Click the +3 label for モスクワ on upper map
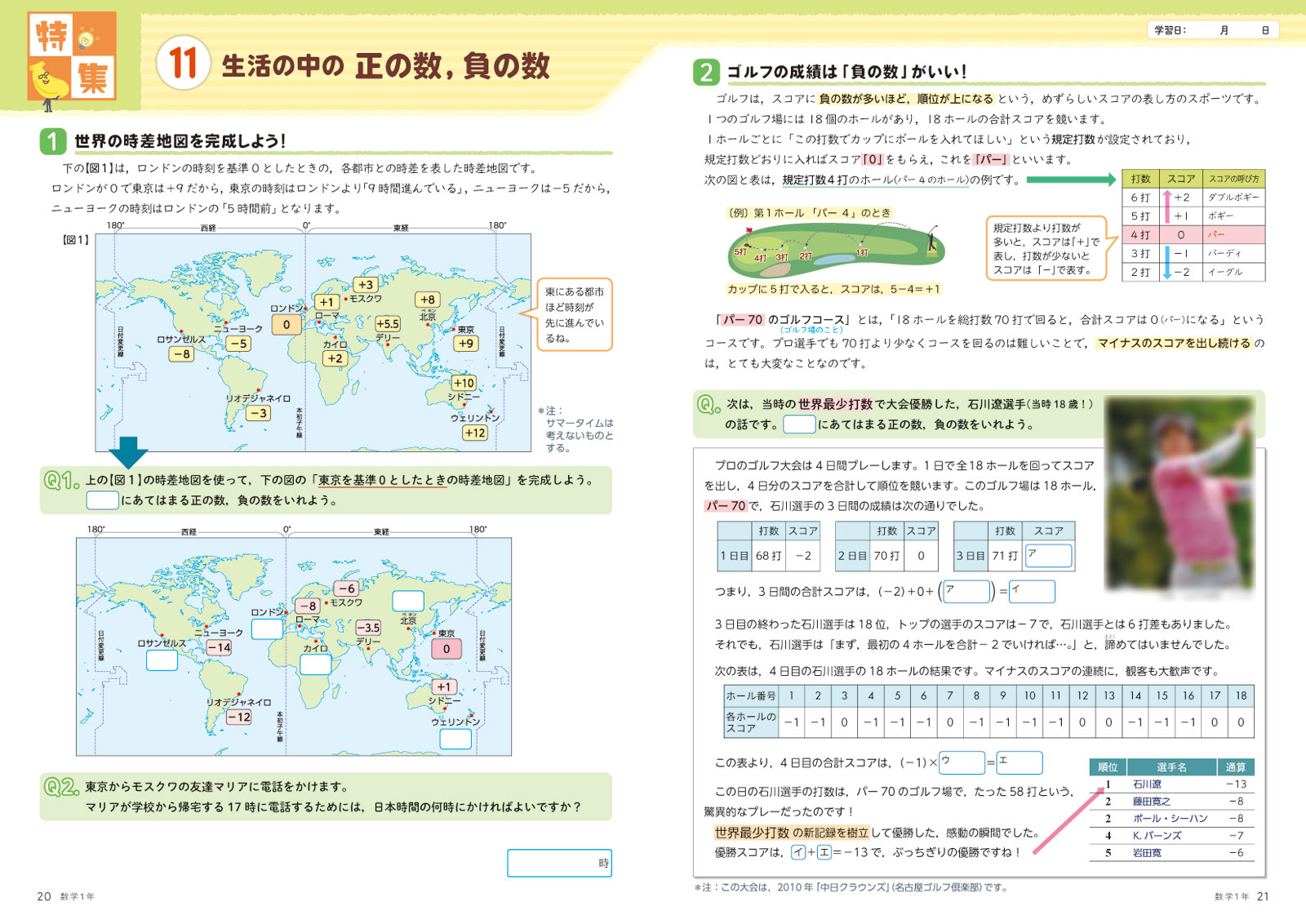The width and height of the screenshot is (1306, 924). click(365, 285)
